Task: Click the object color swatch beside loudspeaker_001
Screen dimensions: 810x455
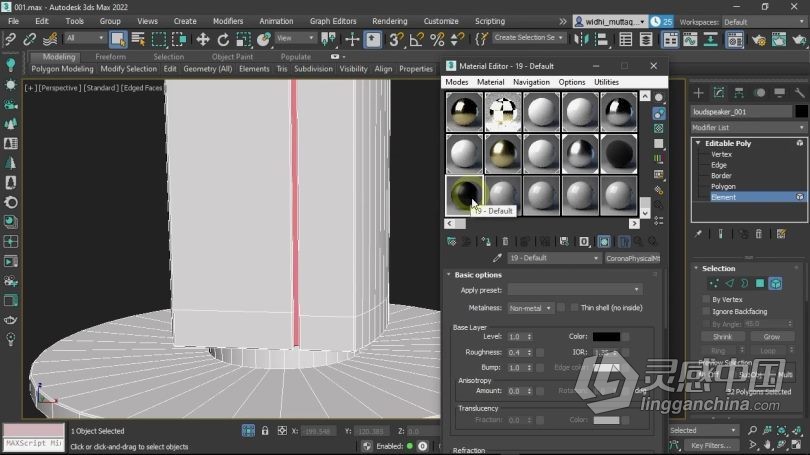Action: click(801, 111)
